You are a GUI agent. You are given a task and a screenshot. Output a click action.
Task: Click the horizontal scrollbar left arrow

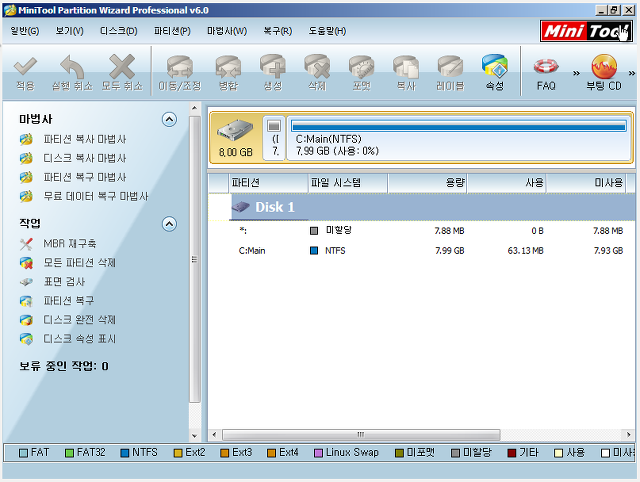point(214,435)
